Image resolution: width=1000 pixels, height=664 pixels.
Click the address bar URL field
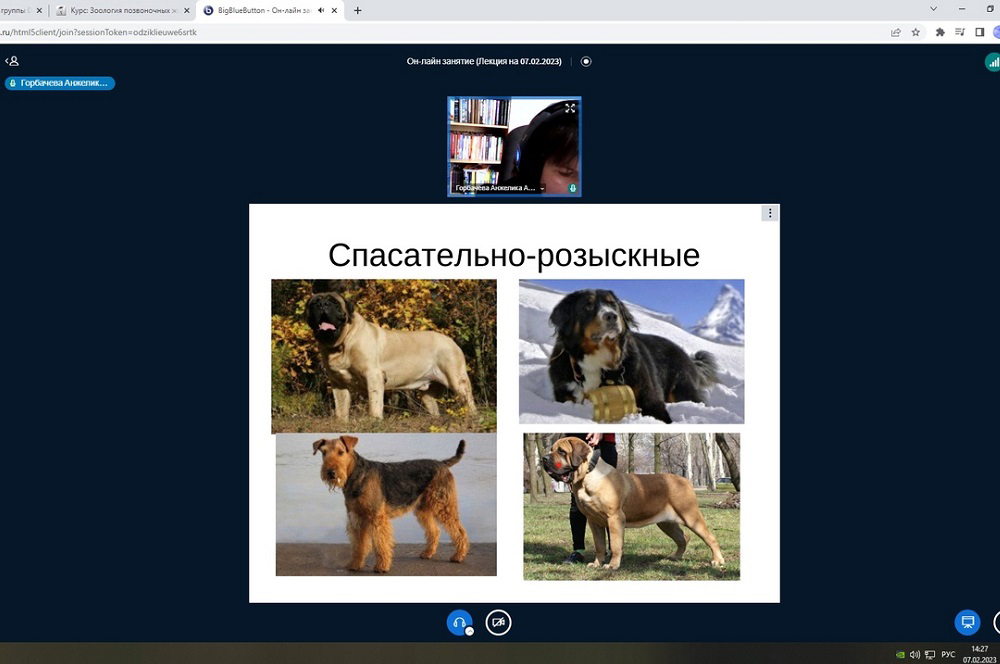[400, 32]
